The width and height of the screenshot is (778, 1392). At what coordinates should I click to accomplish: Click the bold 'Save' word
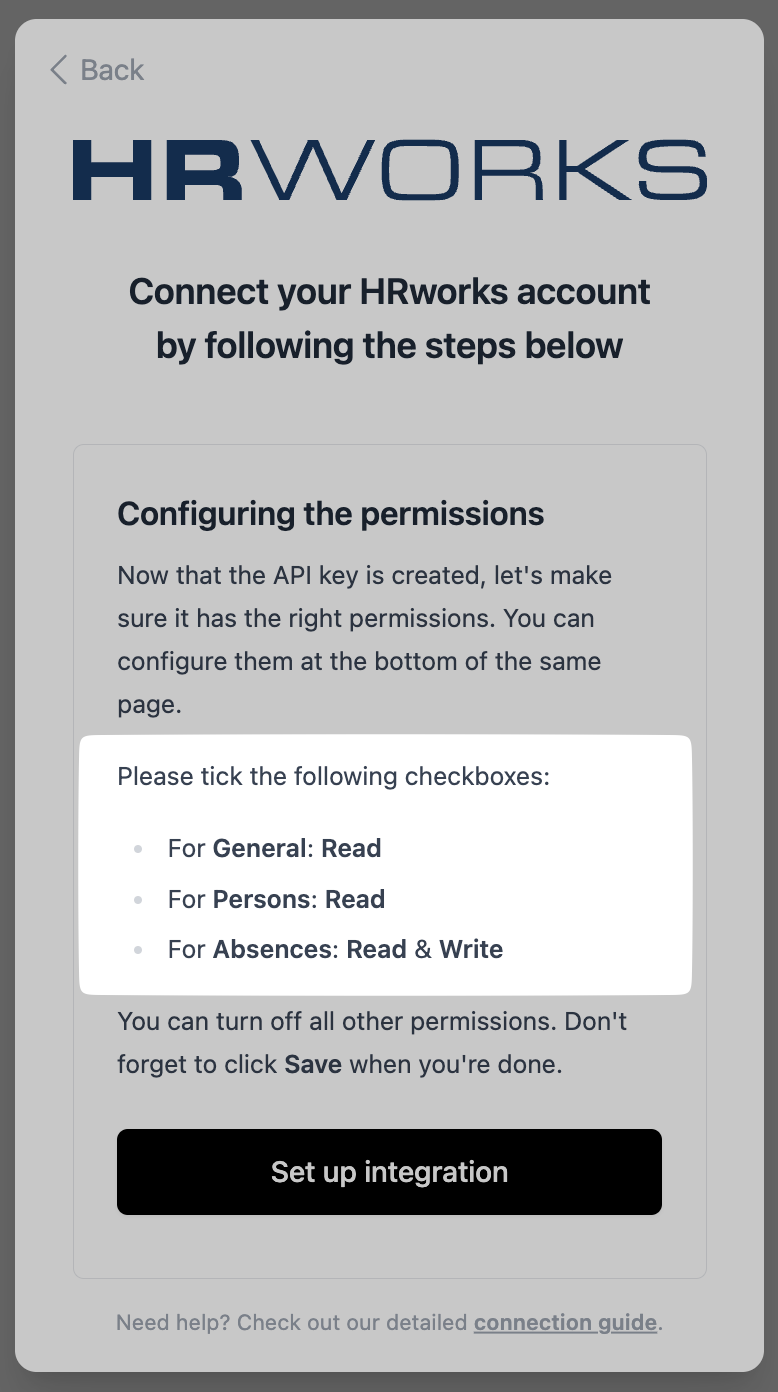(x=313, y=1064)
